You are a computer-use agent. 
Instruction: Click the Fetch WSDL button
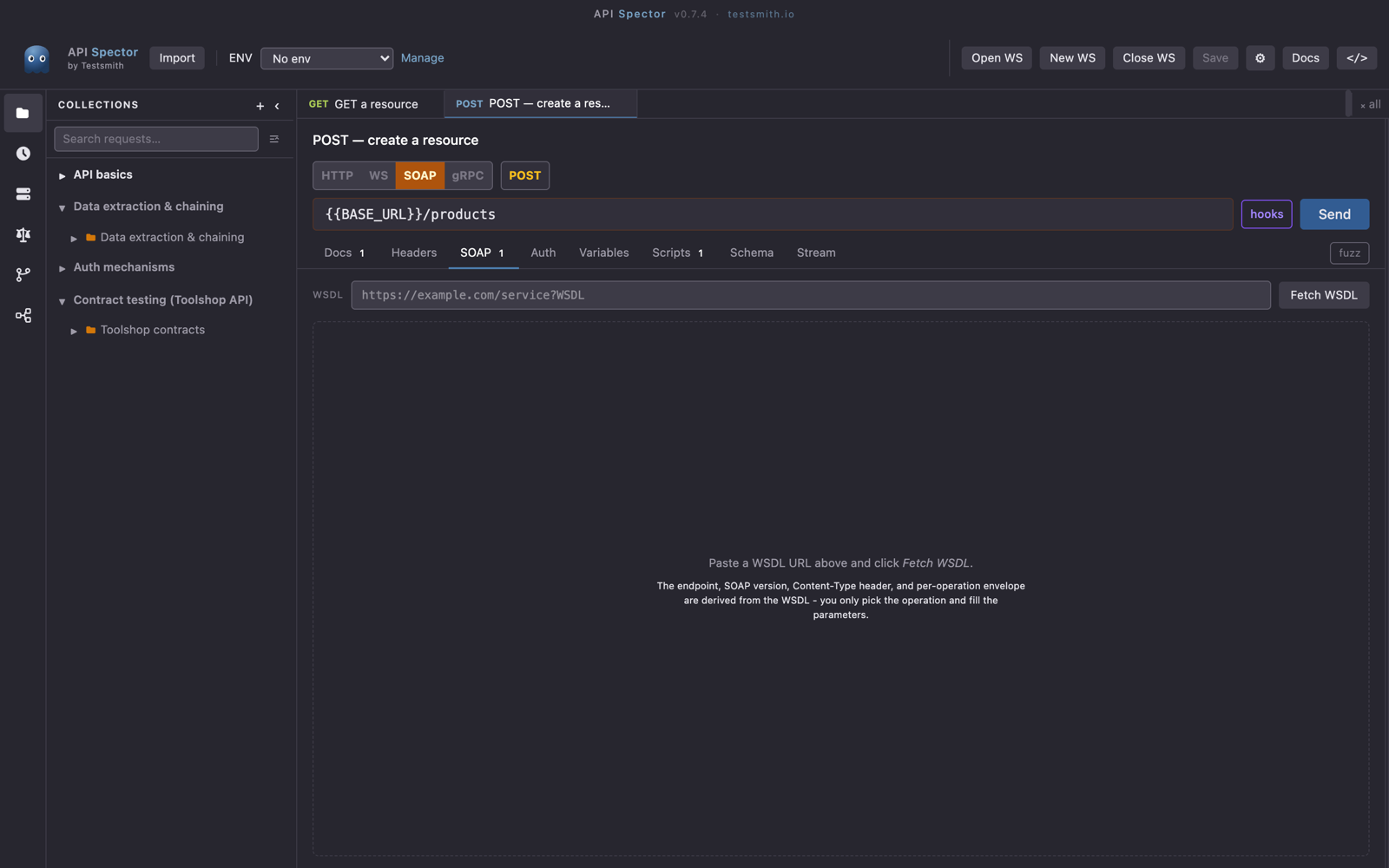[x=1323, y=295]
